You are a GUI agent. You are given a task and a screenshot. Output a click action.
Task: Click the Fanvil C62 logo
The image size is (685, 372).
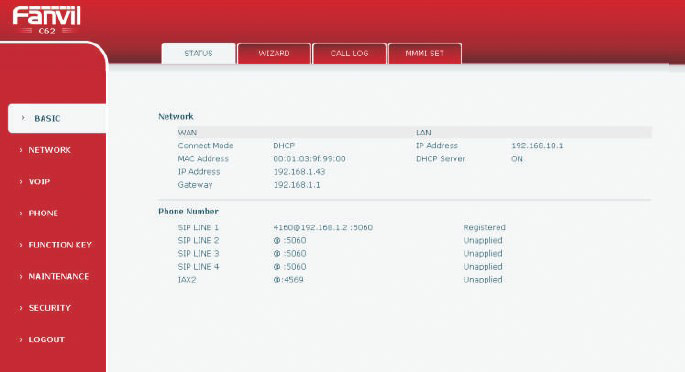[46, 20]
